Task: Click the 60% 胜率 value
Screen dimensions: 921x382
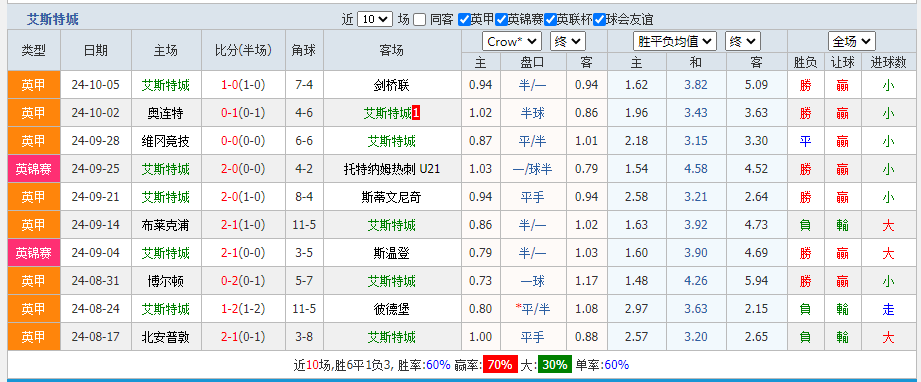Action: coord(438,365)
